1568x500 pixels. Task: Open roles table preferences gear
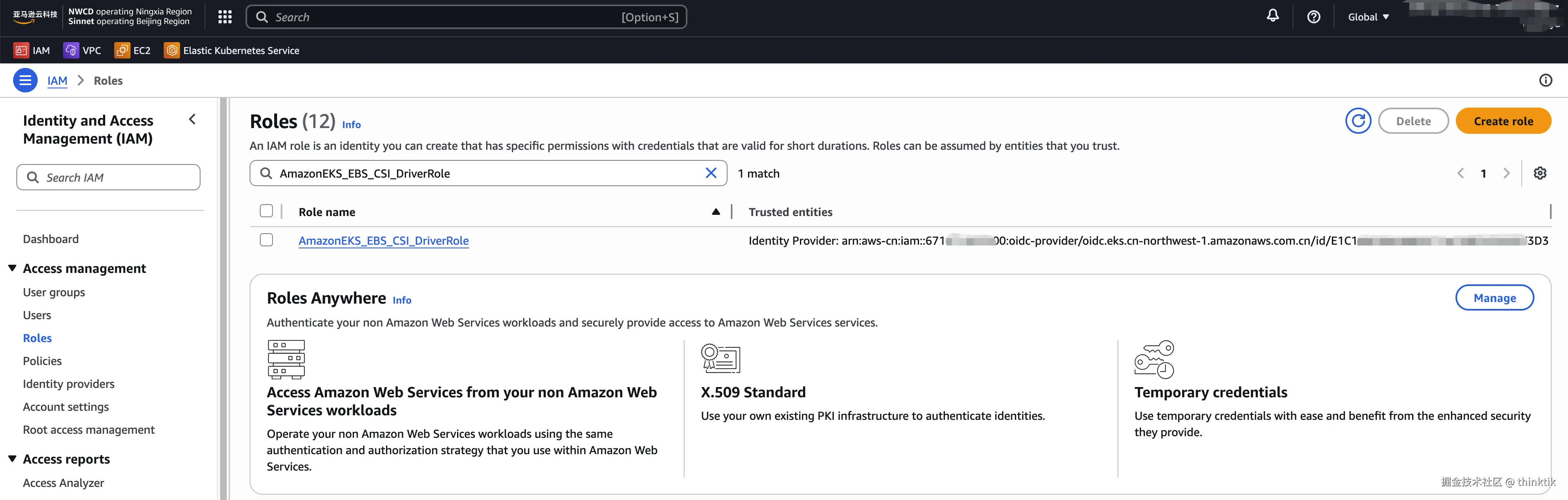tap(1540, 173)
